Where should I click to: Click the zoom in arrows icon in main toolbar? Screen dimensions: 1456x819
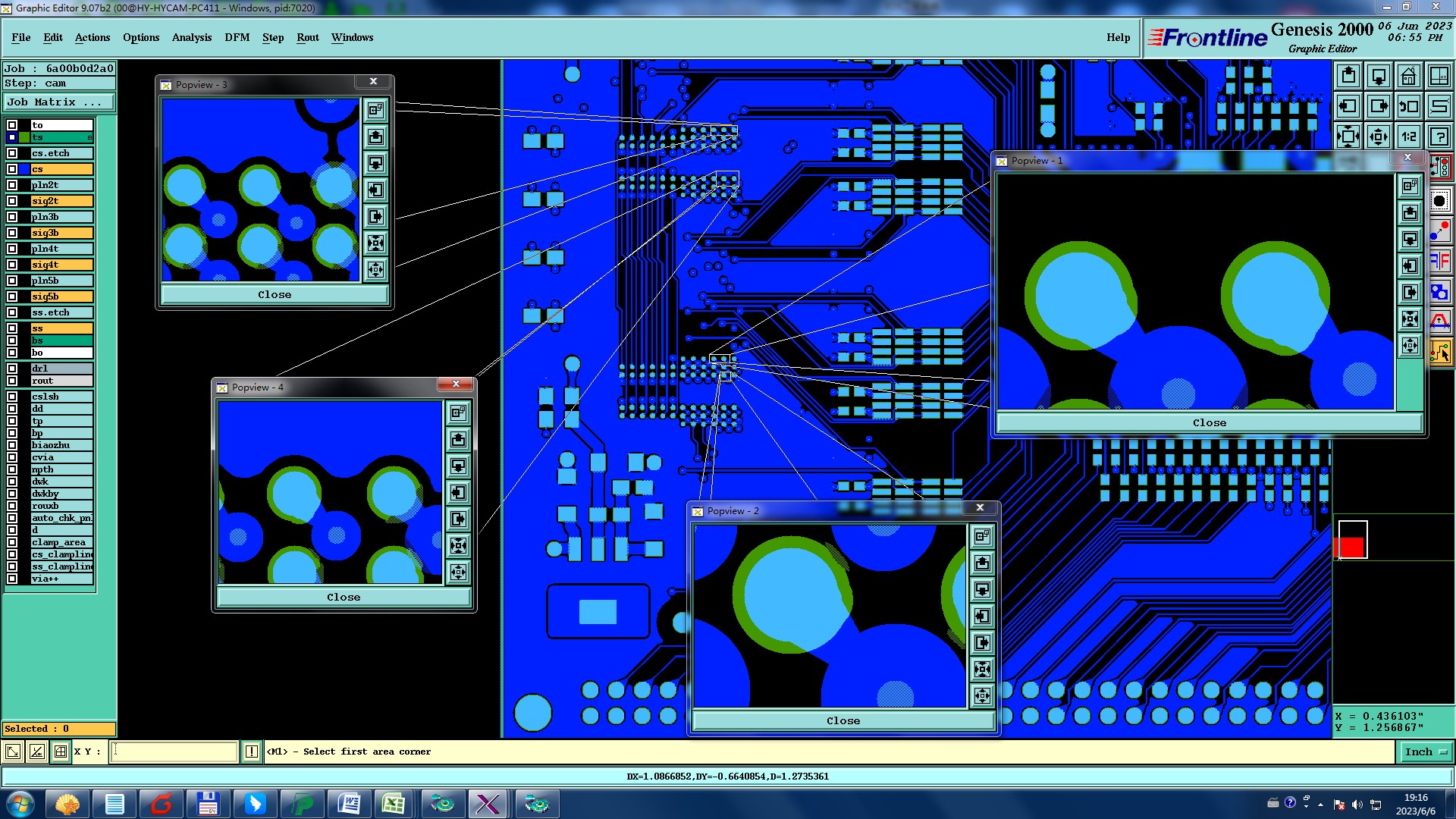pyautogui.click(x=1379, y=136)
